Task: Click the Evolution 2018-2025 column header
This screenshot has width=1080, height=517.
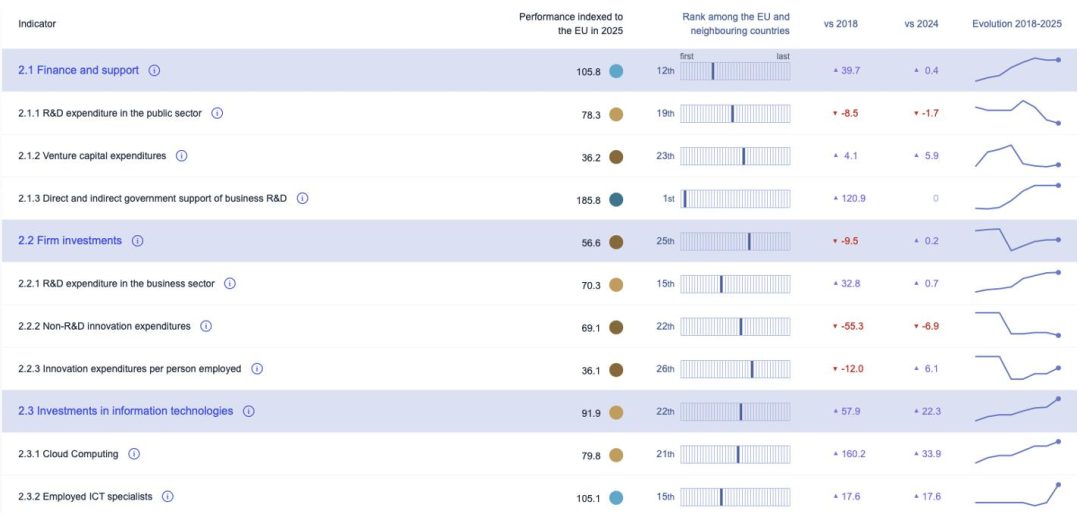Action: [1016, 23]
